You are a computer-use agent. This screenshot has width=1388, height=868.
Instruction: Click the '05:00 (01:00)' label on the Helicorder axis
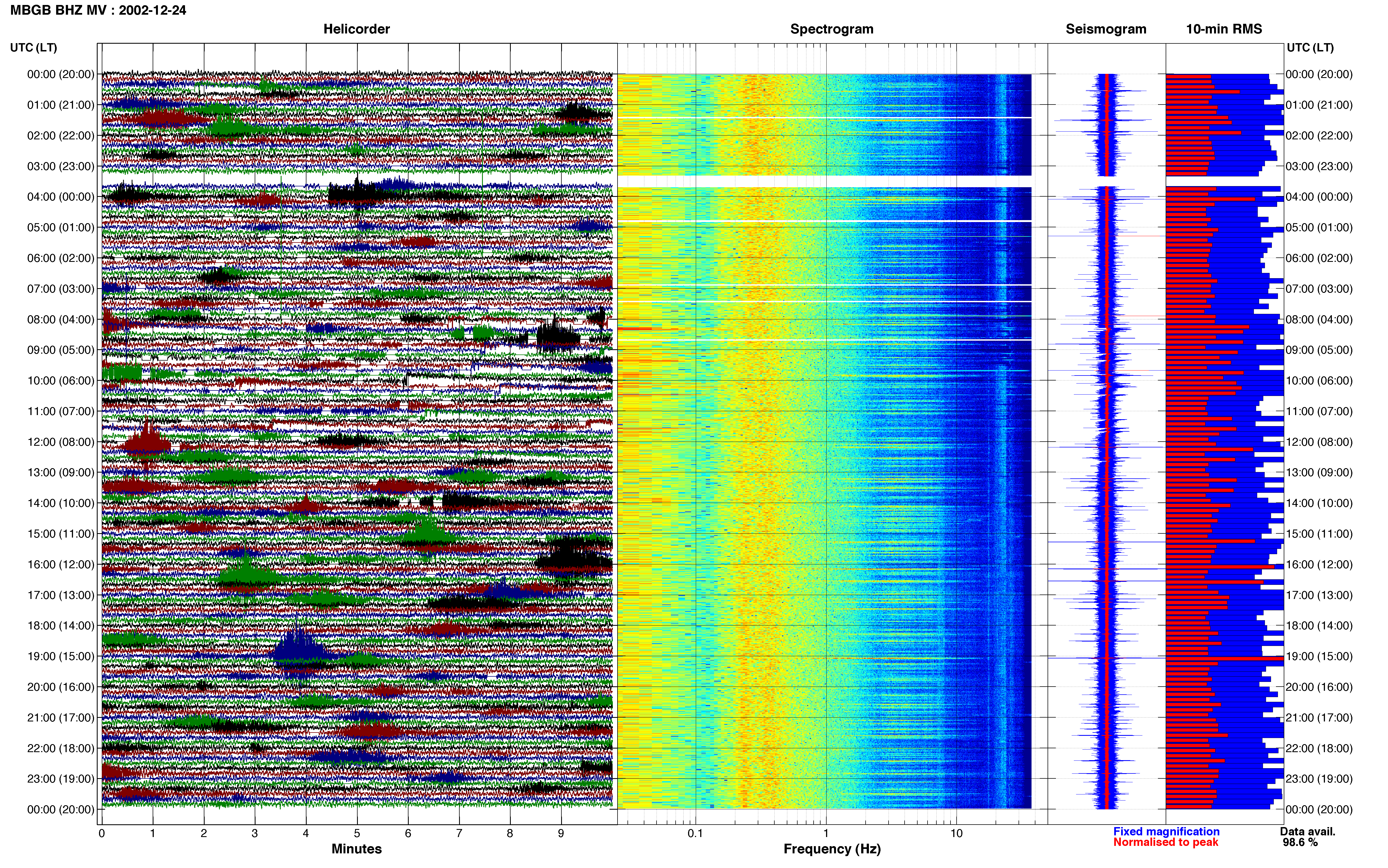point(61,227)
